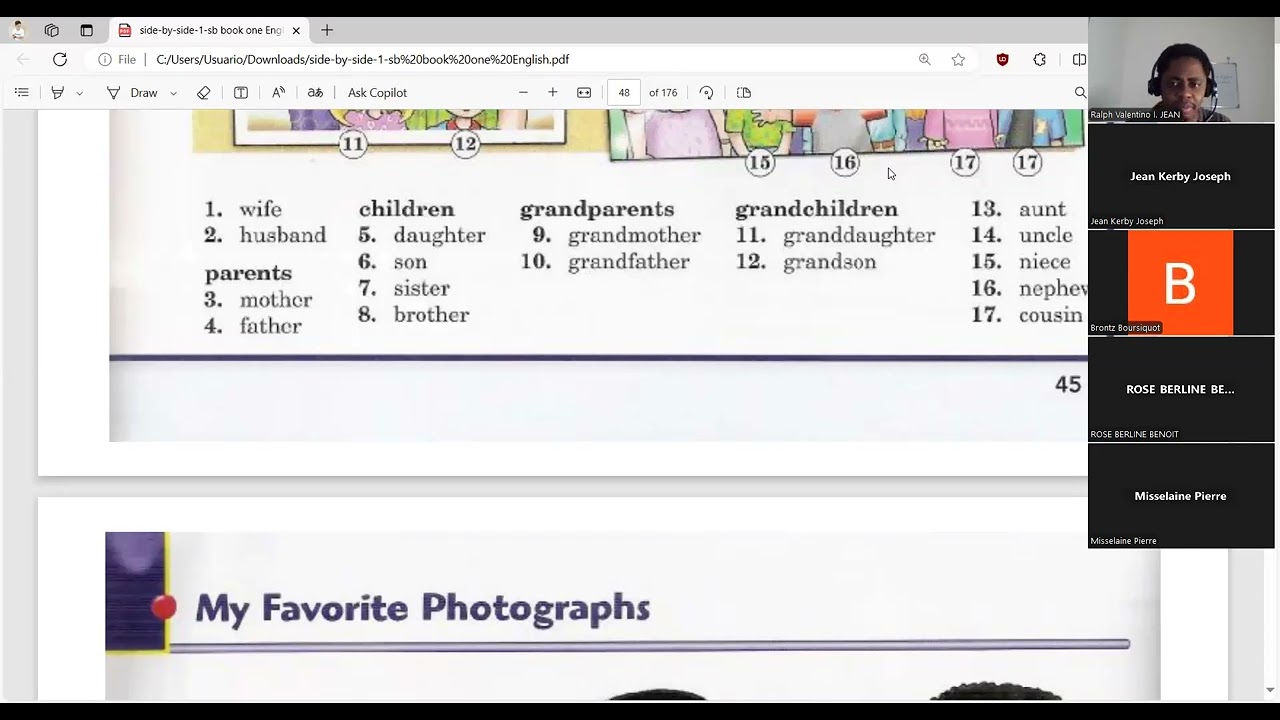
Task: Expand Draw tool options dropdown
Action: click(173, 93)
